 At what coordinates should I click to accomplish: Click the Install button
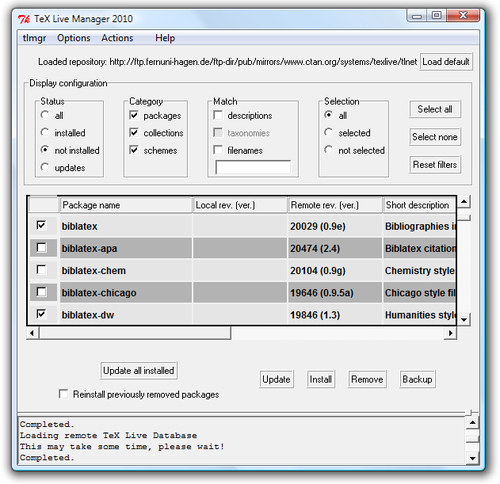[x=320, y=379]
